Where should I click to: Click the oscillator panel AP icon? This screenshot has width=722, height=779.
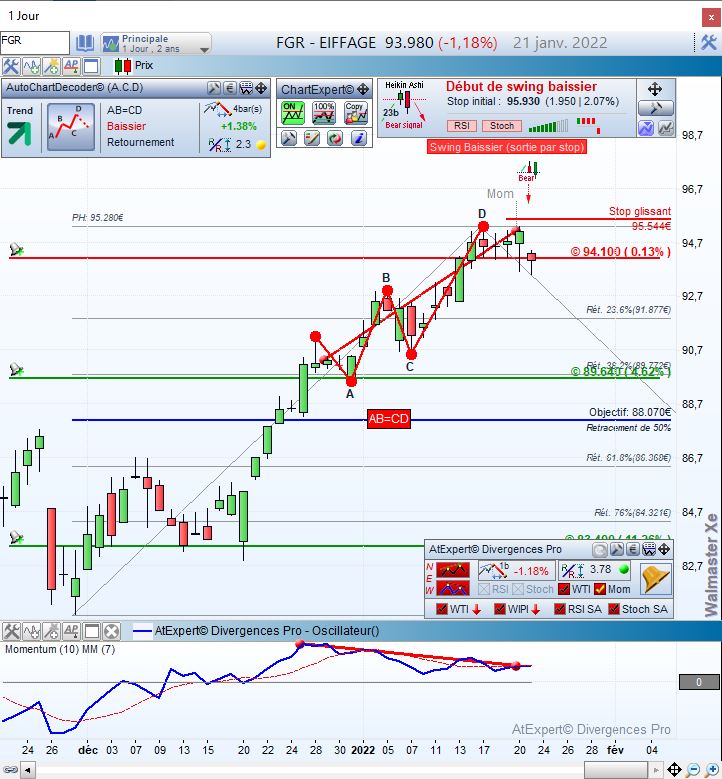(71, 631)
